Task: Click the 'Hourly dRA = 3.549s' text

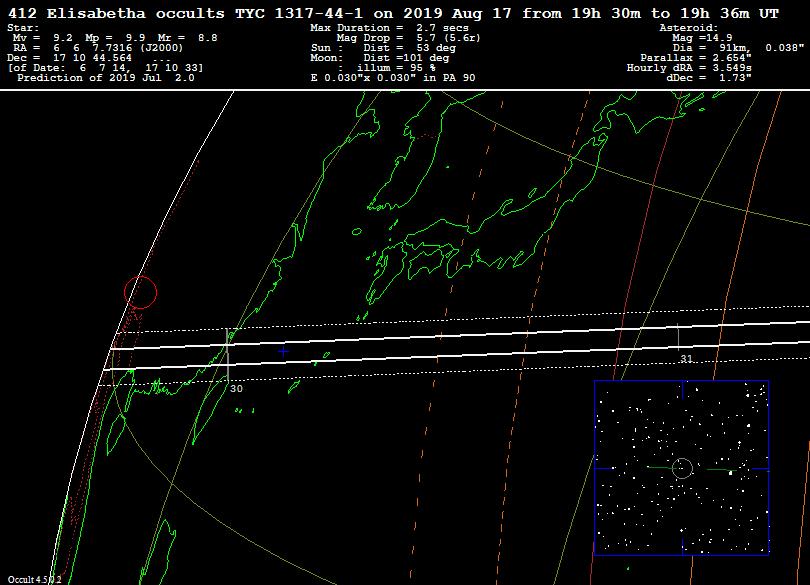Action: click(689, 68)
